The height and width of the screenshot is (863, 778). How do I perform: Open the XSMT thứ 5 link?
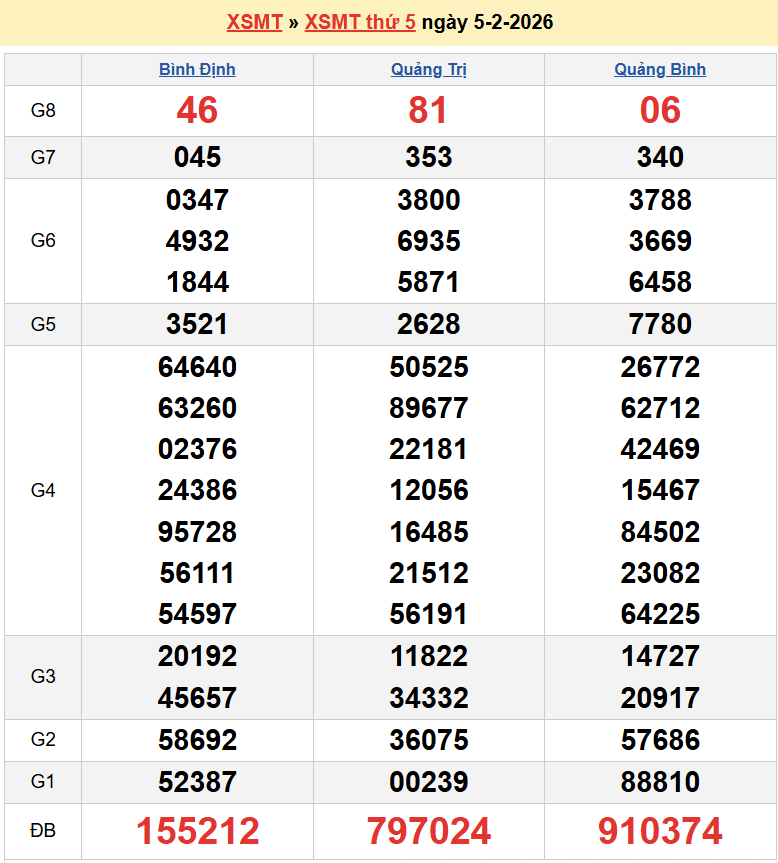point(360,22)
